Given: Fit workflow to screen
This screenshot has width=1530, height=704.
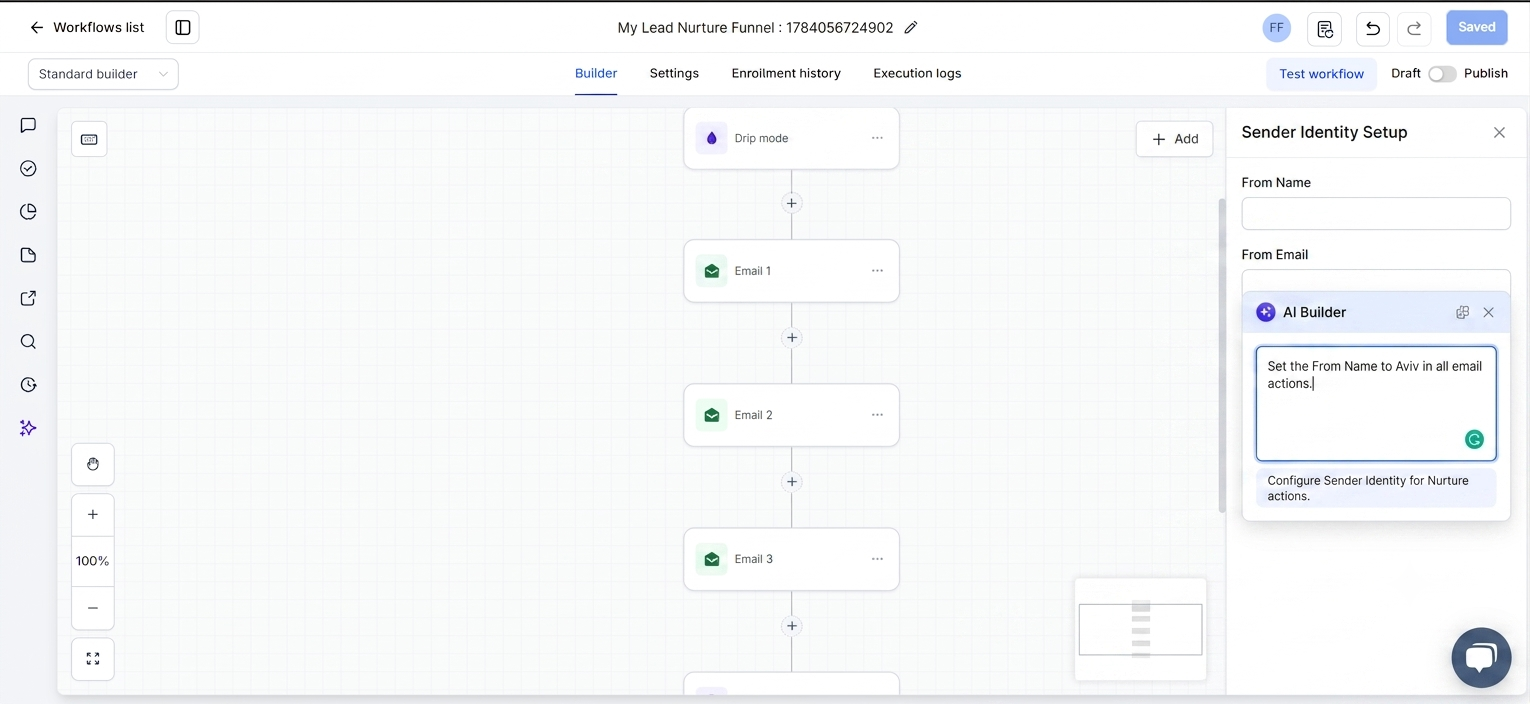Looking at the screenshot, I should [x=93, y=659].
